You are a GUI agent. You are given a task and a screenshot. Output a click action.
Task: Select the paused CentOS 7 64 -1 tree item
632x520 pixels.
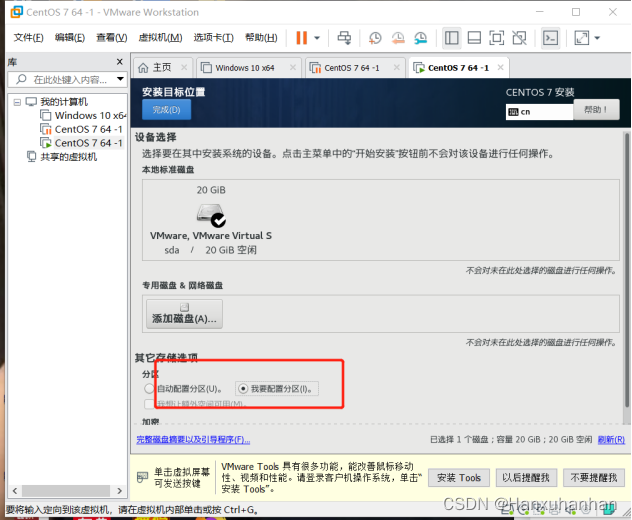(81, 129)
